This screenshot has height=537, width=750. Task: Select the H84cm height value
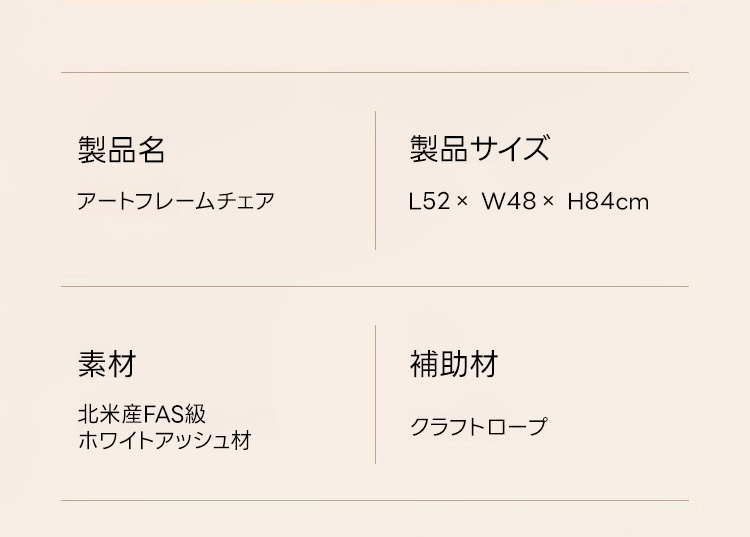[x=608, y=202]
